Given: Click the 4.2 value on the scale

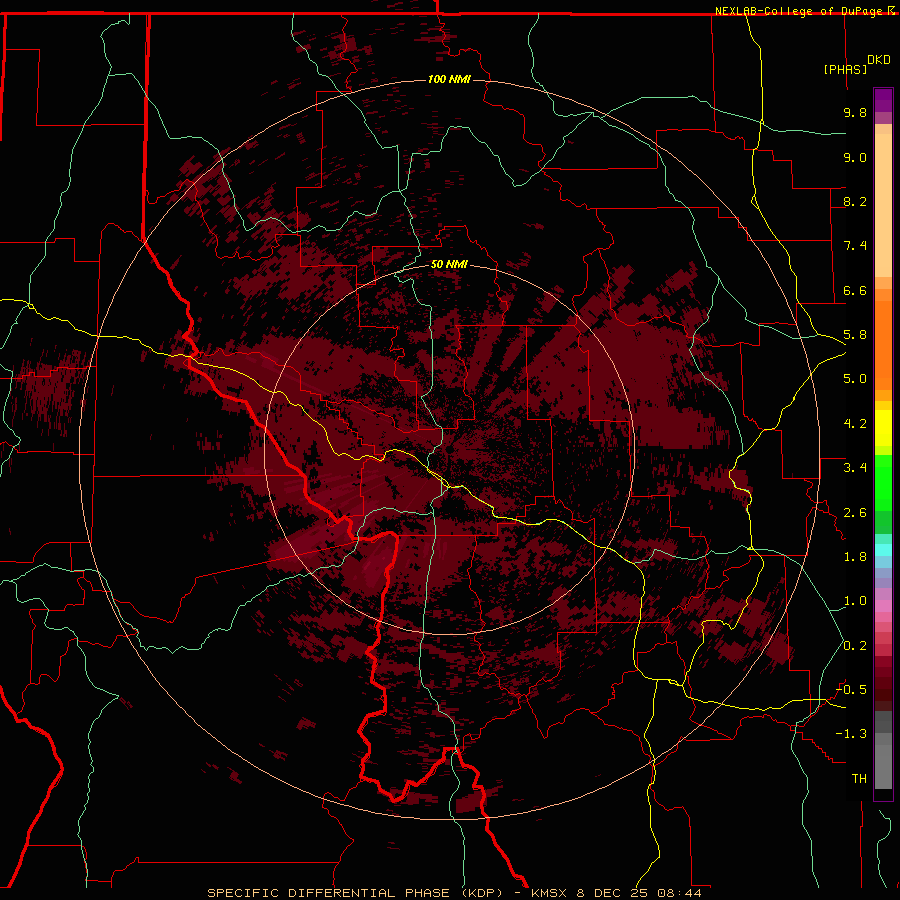Looking at the screenshot, I should coord(855,424).
